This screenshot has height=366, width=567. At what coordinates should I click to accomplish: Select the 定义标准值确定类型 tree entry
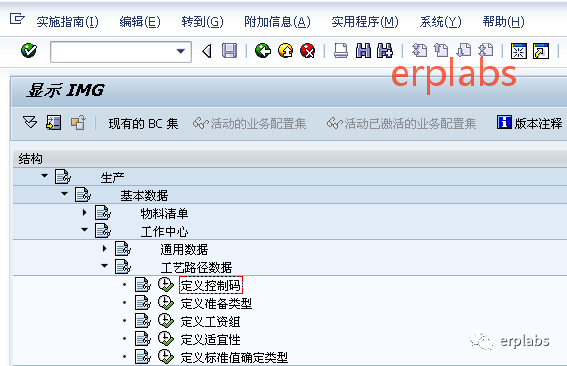tap(234, 358)
